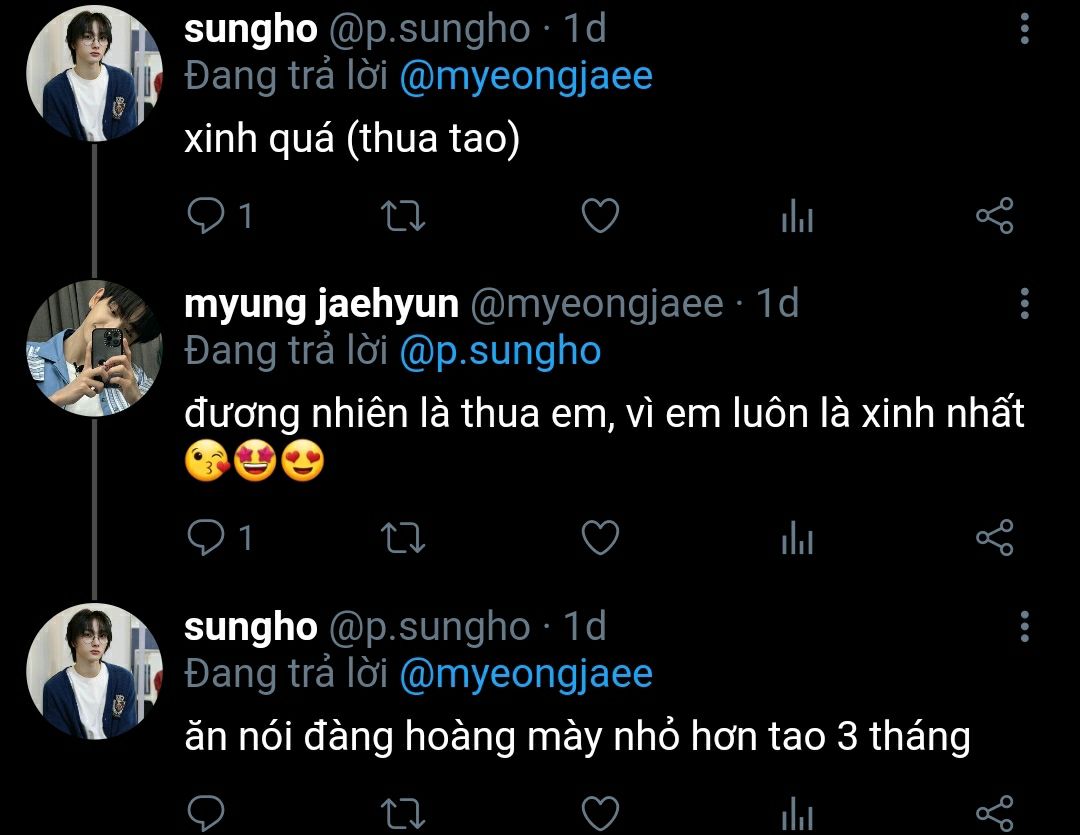
Task: Open more options for sungho's first tweet
Action: tap(1025, 29)
